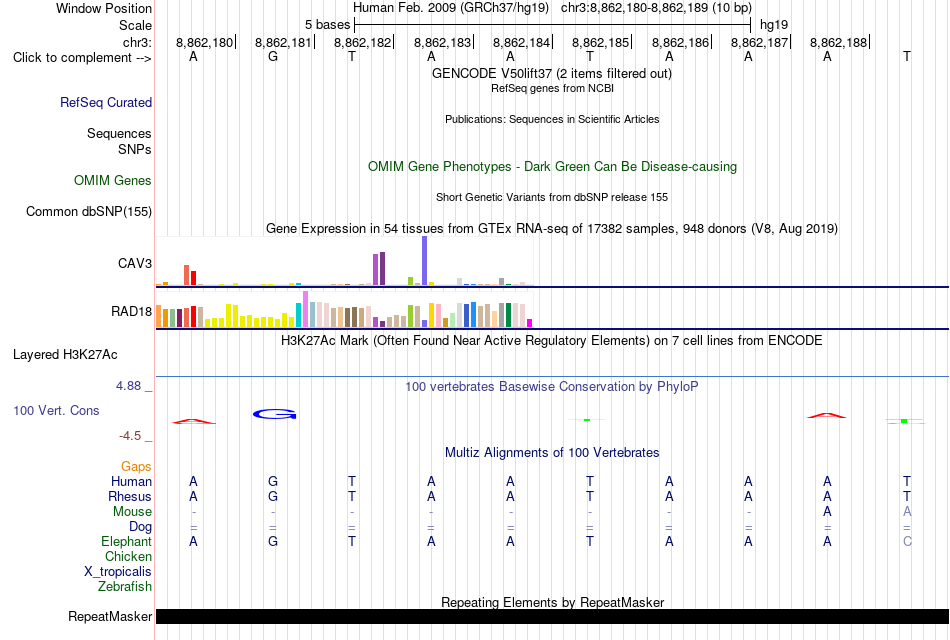This screenshot has height=640, width=950.
Task: Click the OMIM Genes track label
Action: click(113, 181)
